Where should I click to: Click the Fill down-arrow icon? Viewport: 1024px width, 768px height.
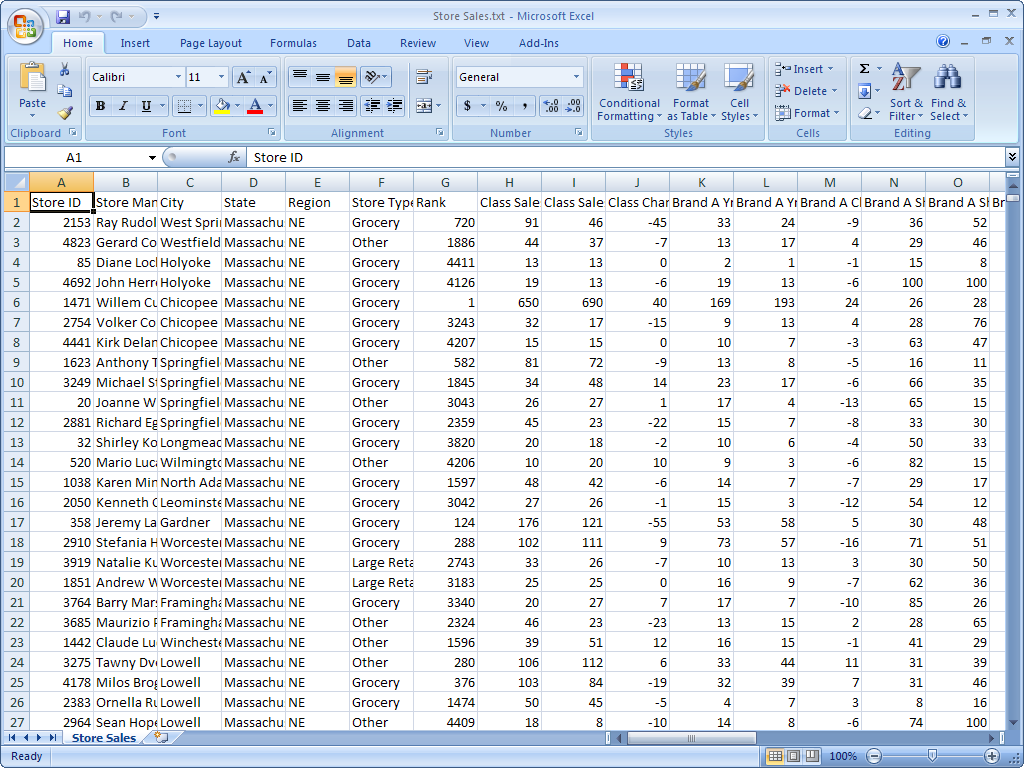click(x=864, y=91)
